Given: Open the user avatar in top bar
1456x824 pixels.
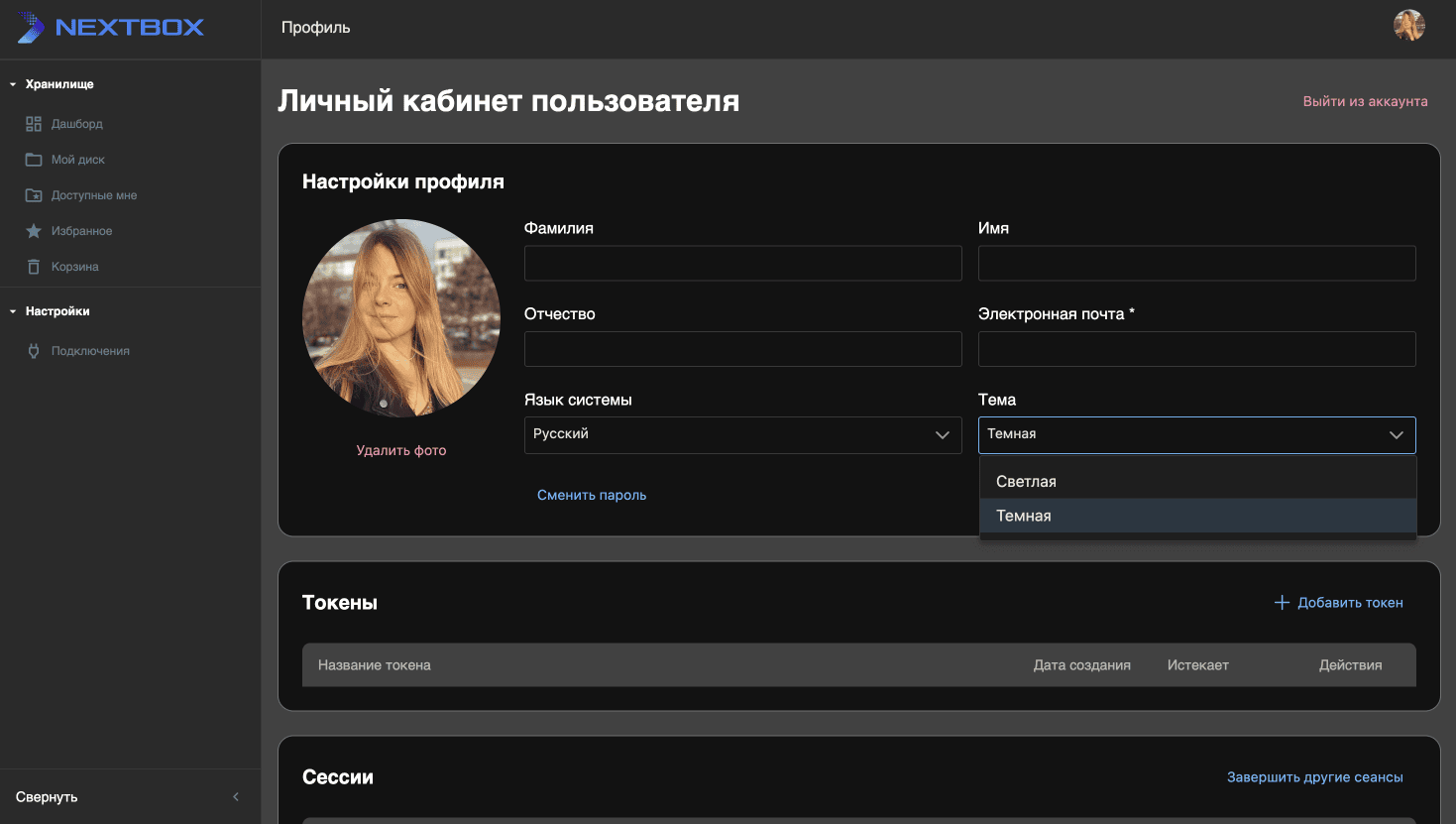Looking at the screenshot, I should click(1408, 26).
